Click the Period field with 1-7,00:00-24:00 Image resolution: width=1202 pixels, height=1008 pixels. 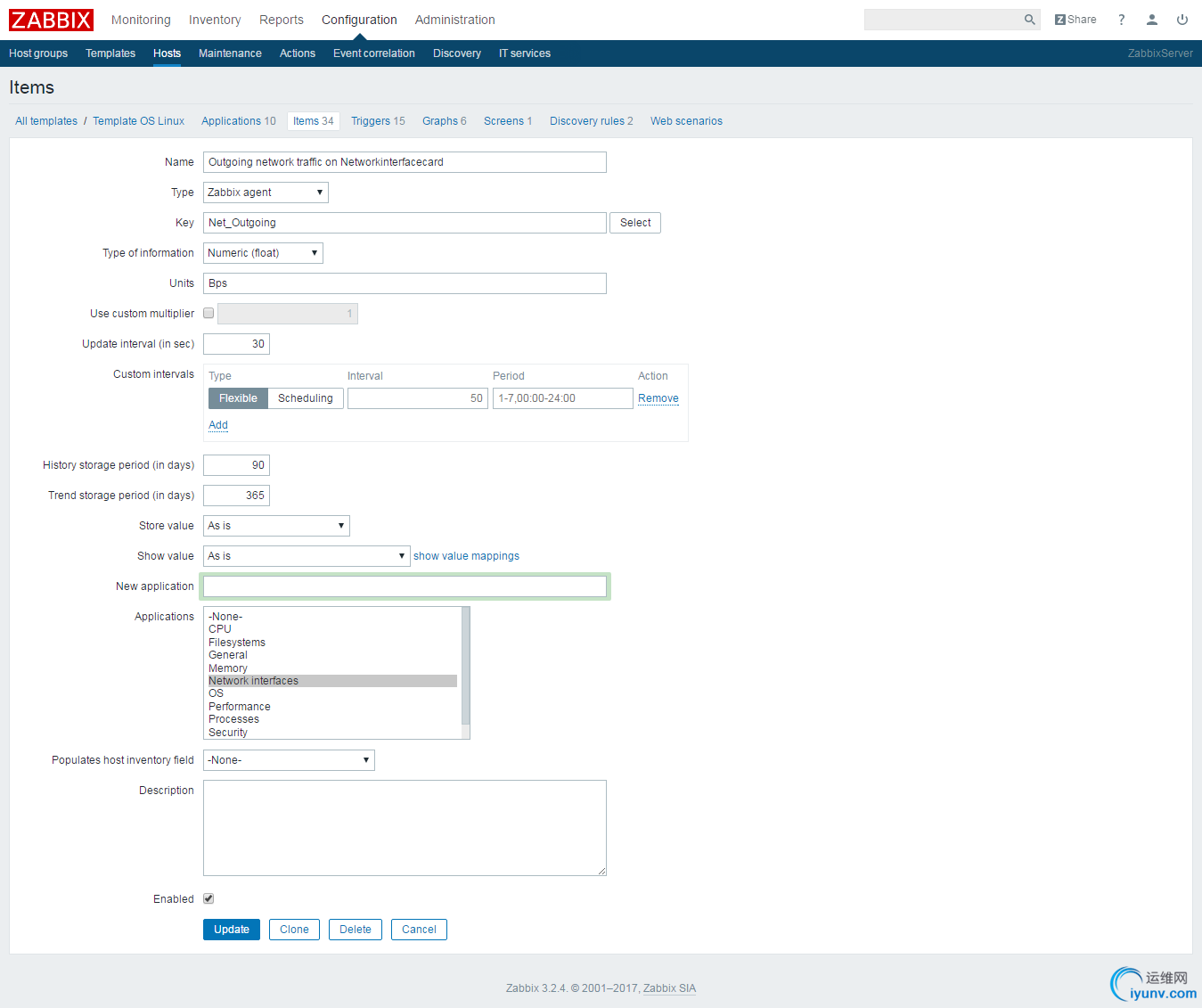[x=563, y=398]
